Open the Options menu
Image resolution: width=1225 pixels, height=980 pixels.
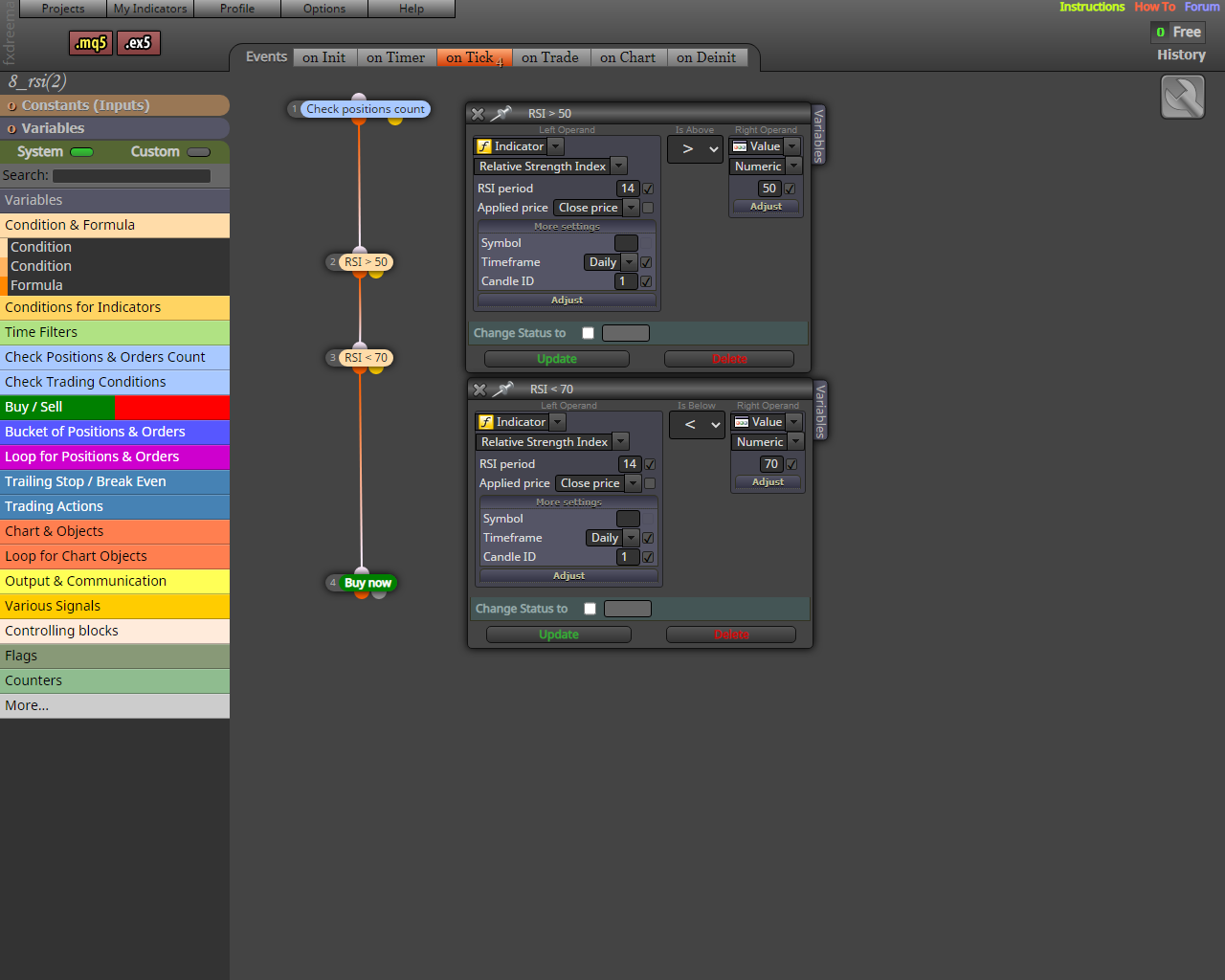[324, 9]
